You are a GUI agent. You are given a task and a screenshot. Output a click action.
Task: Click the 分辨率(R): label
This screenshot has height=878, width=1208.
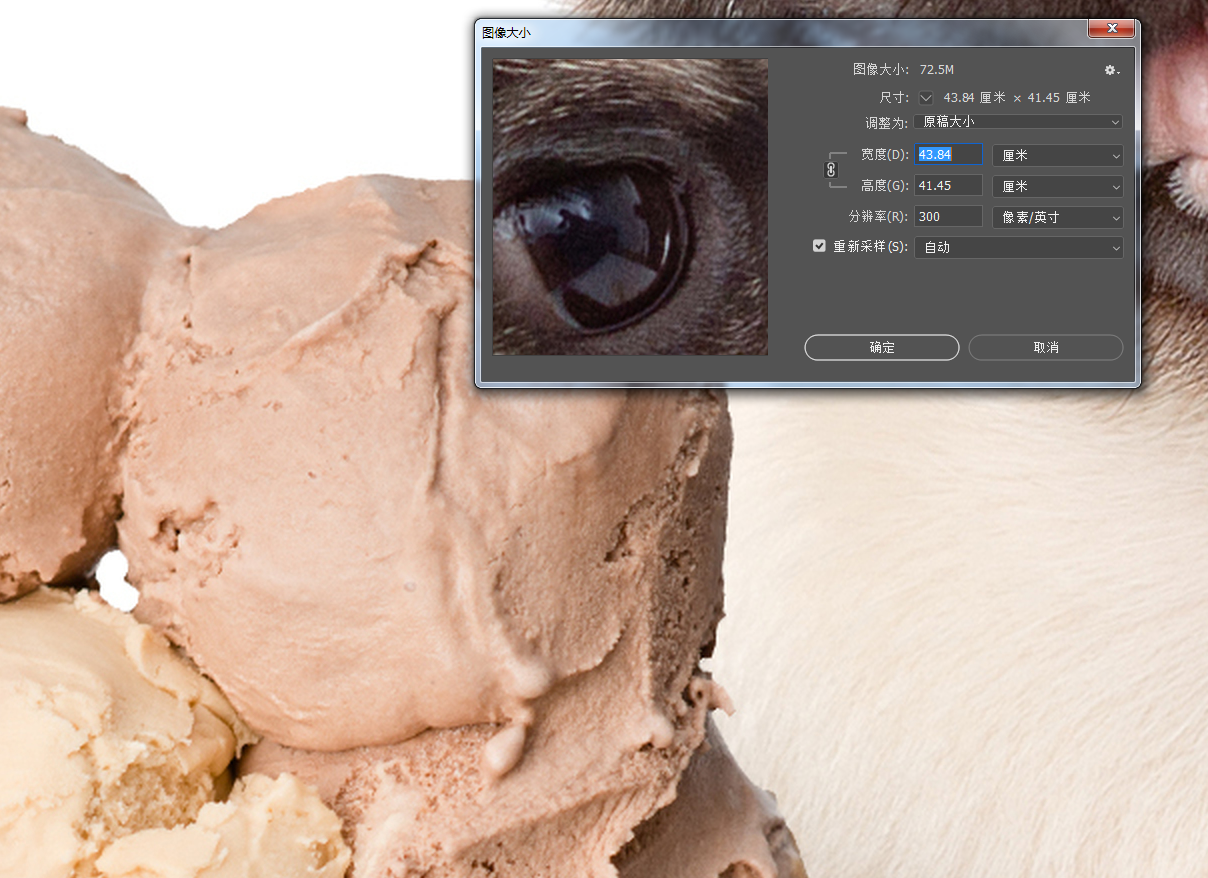pos(879,217)
